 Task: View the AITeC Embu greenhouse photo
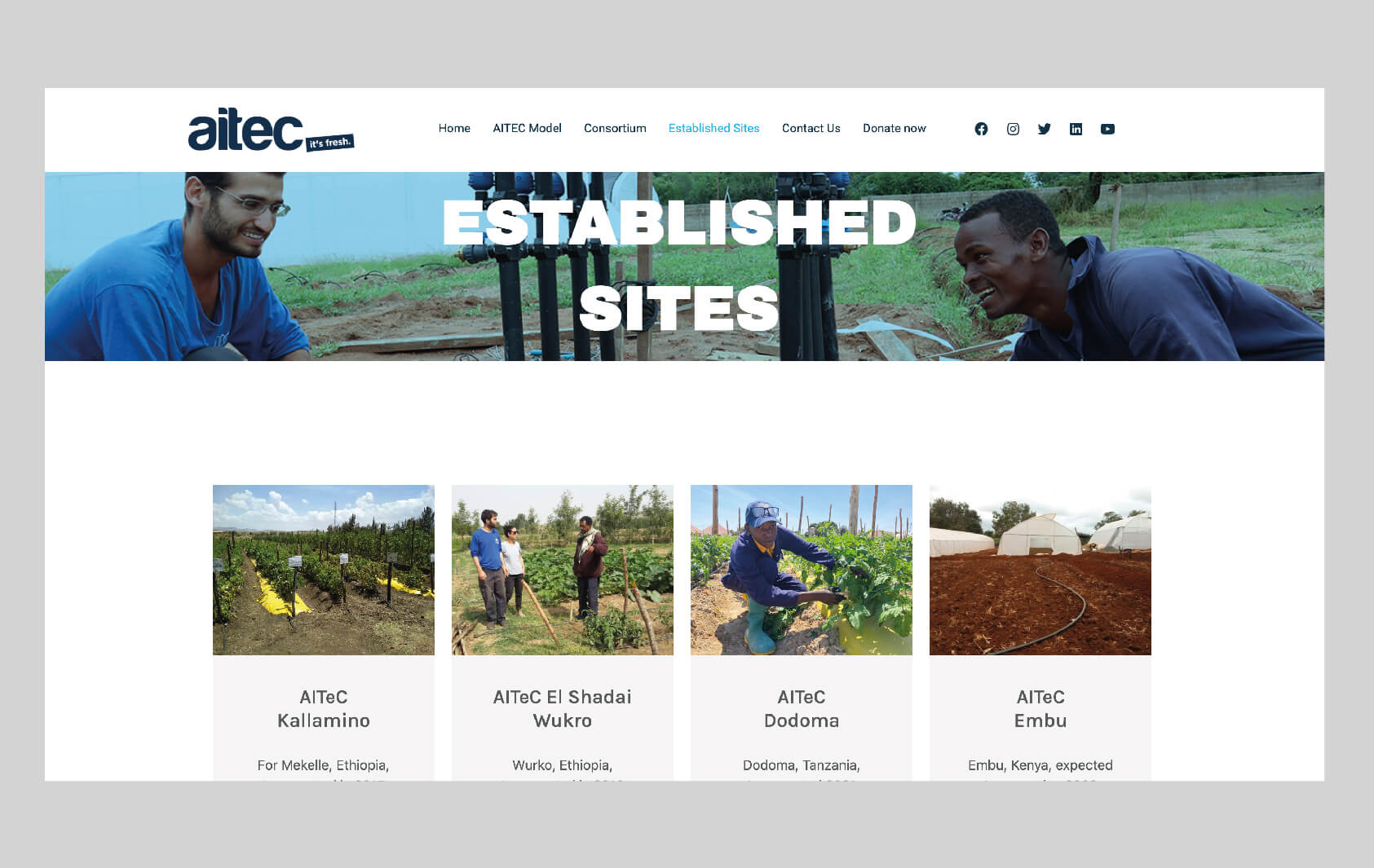(x=1040, y=570)
